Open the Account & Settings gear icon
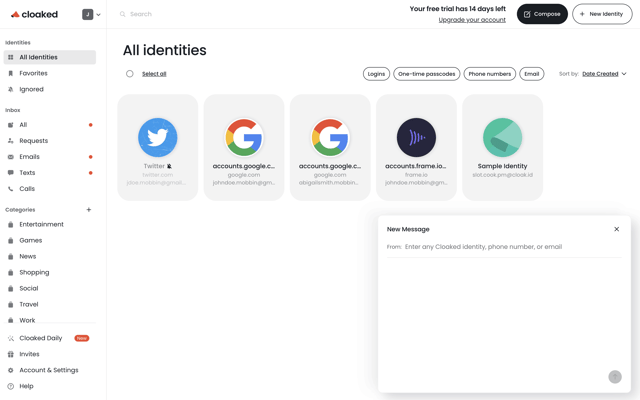 point(11,370)
